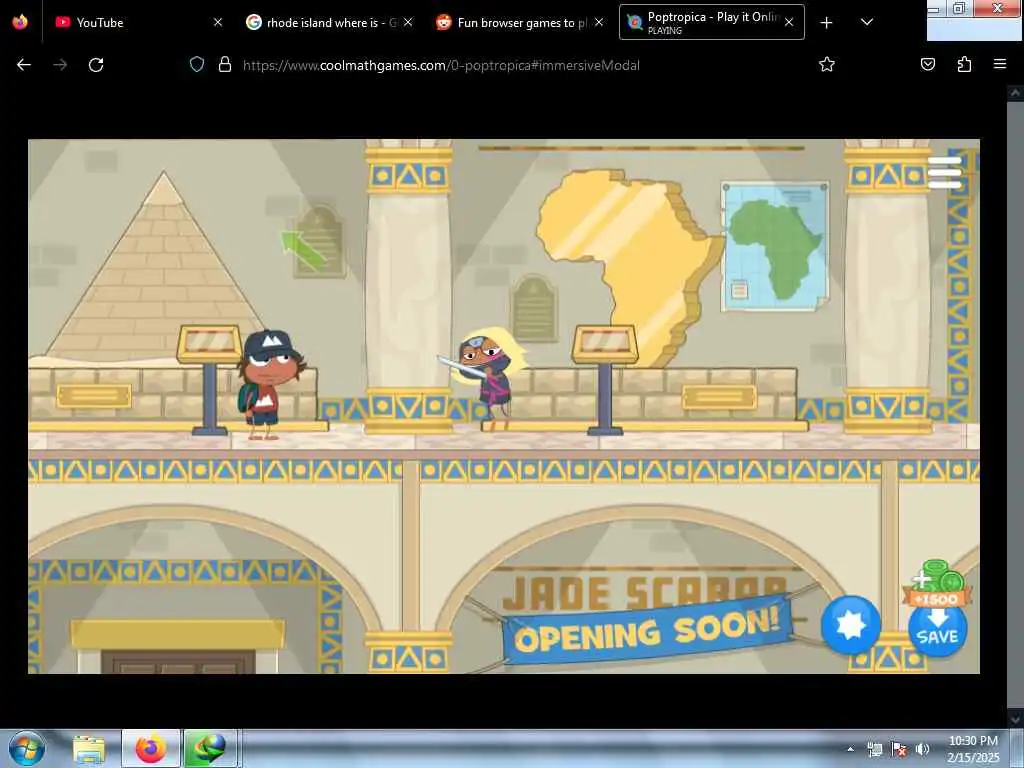The height and width of the screenshot is (768, 1024).
Task: Open the game hamburger menu
Action: pos(944,172)
